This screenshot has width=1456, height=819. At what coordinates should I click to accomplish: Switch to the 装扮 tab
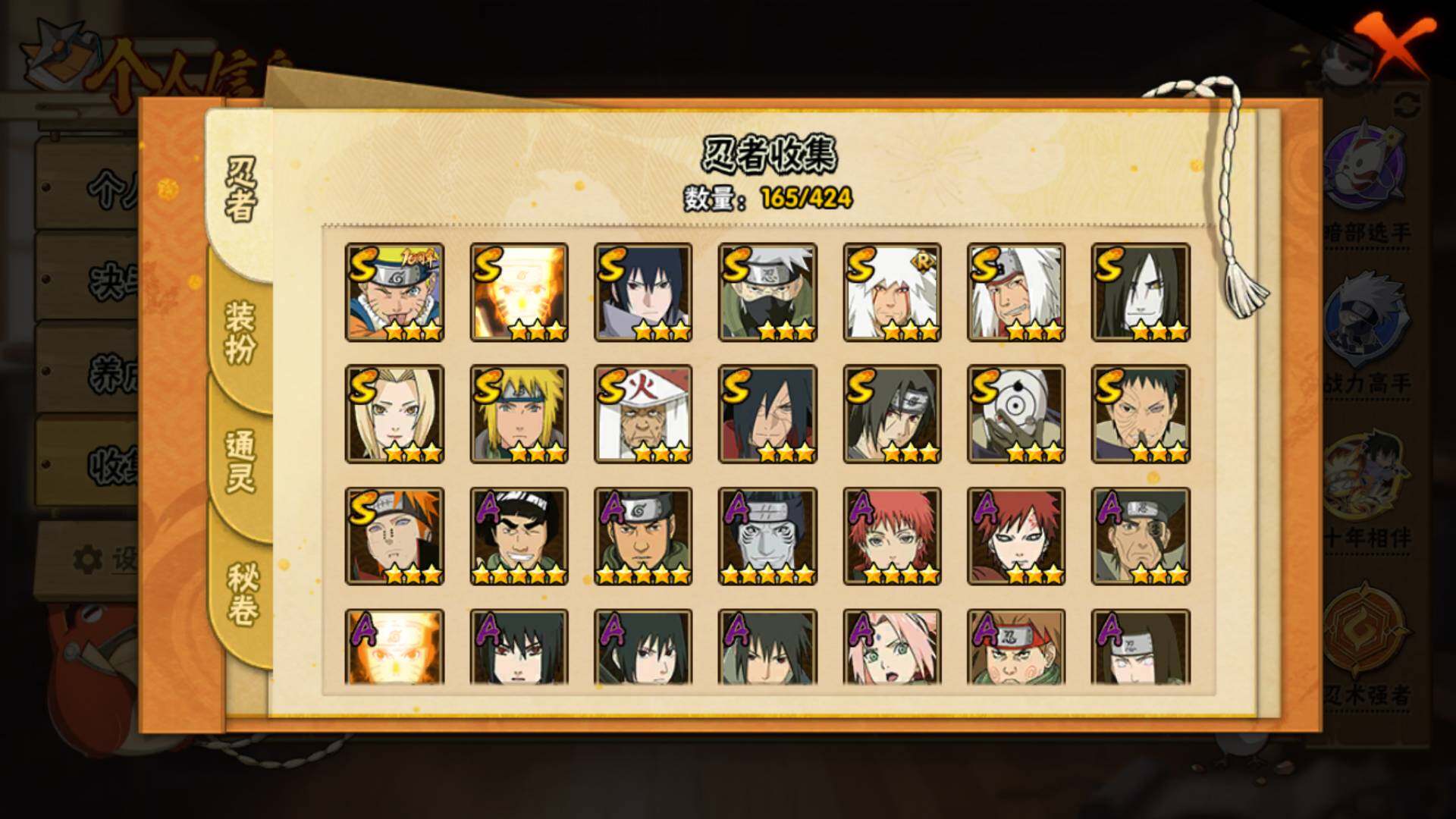(x=240, y=332)
